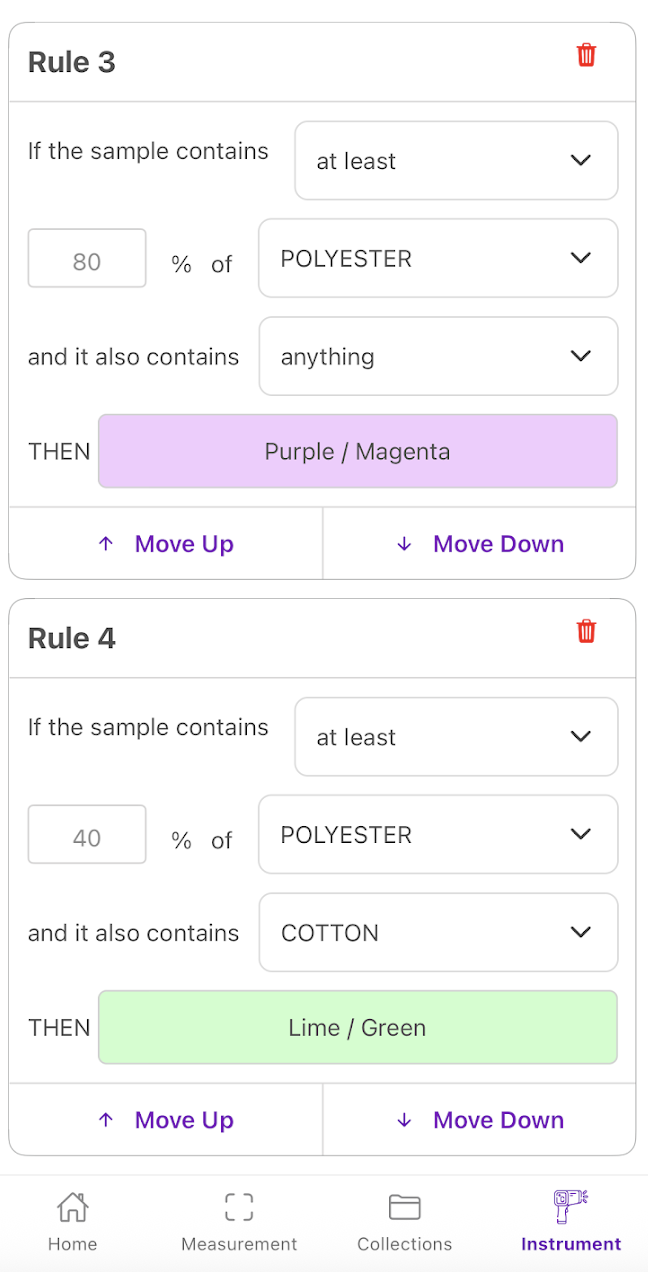648x1272 pixels.
Task: Expand Rule 4 COTTON secondary material dropdown
Action: click(x=438, y=933)
